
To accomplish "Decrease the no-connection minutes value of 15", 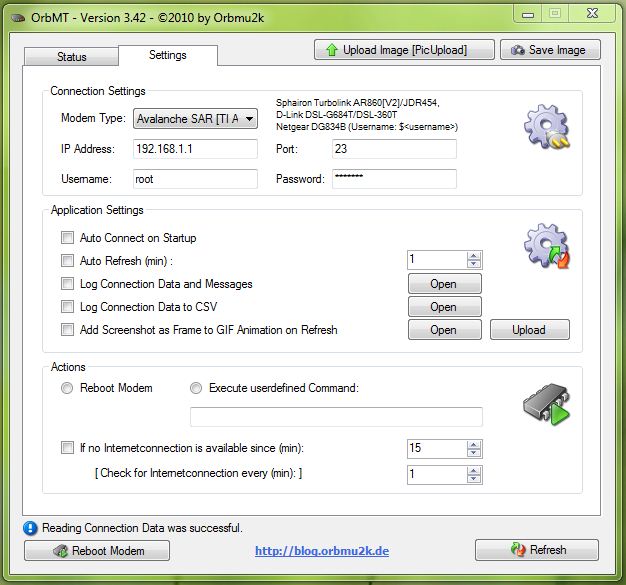I will pyautogui.click(x=473, y=453).
